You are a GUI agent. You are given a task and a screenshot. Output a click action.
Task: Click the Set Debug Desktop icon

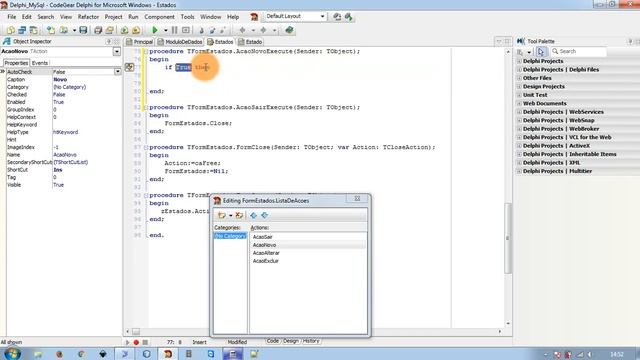[349, 17]
